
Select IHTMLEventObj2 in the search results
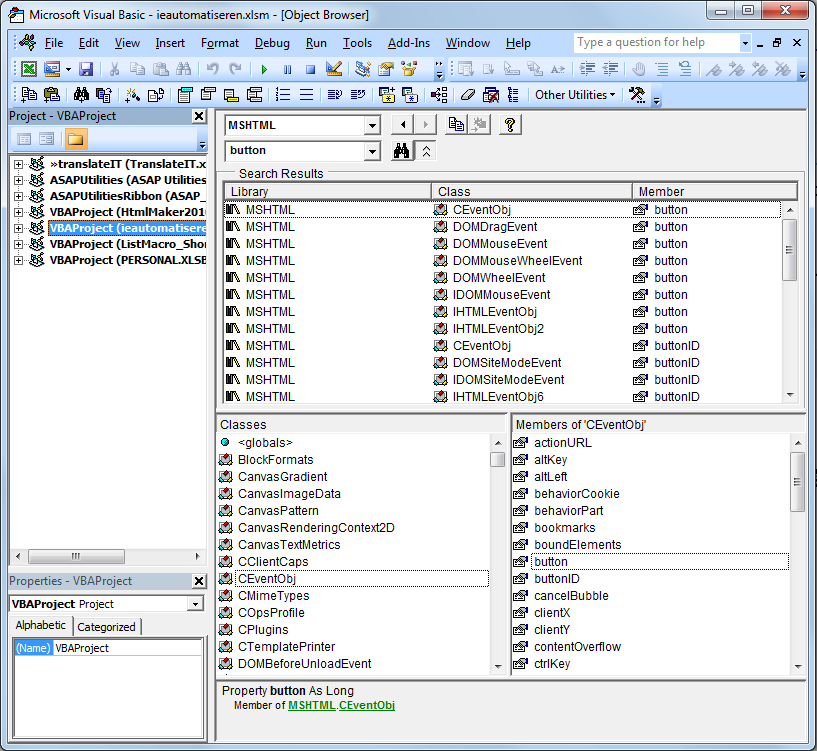502,329
